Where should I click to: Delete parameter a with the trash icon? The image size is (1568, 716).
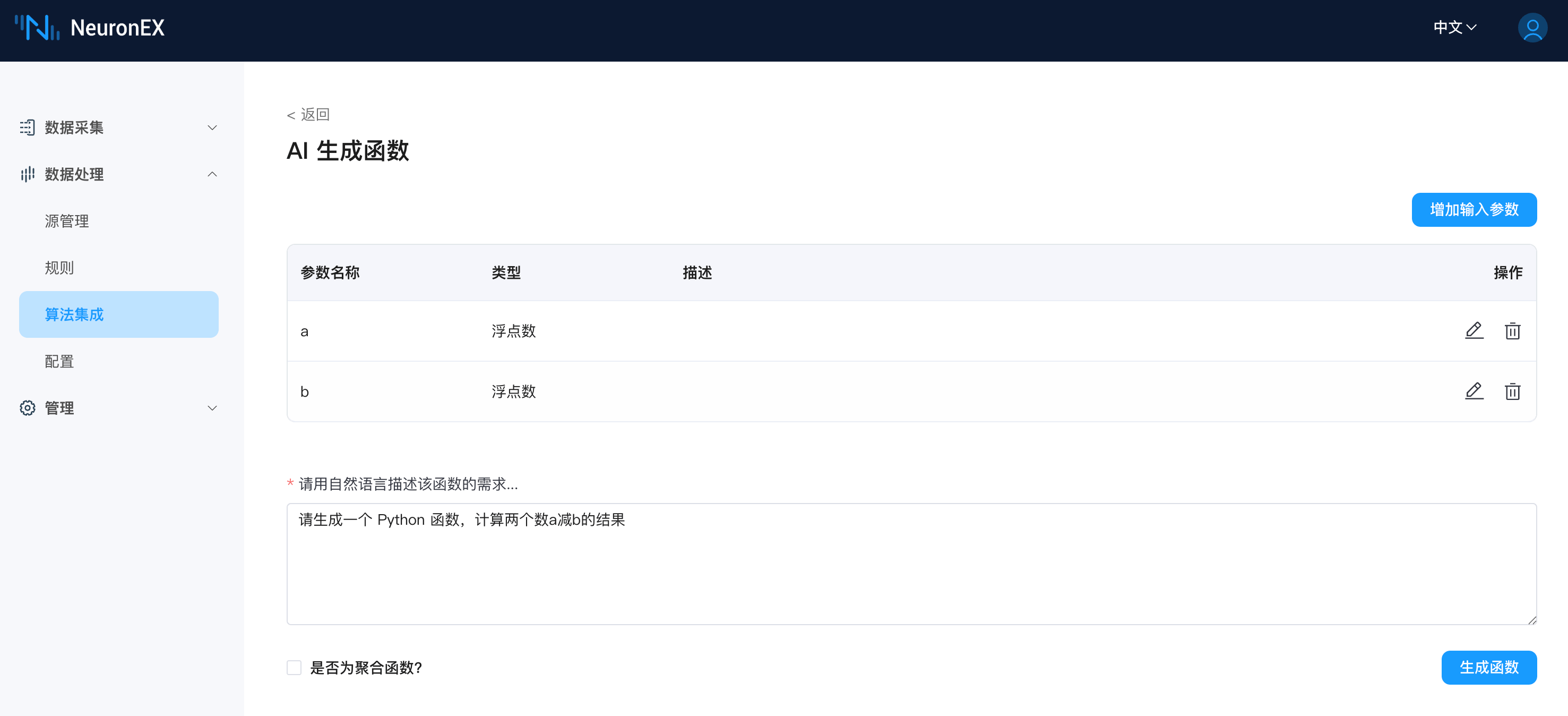click(1512, 330)
